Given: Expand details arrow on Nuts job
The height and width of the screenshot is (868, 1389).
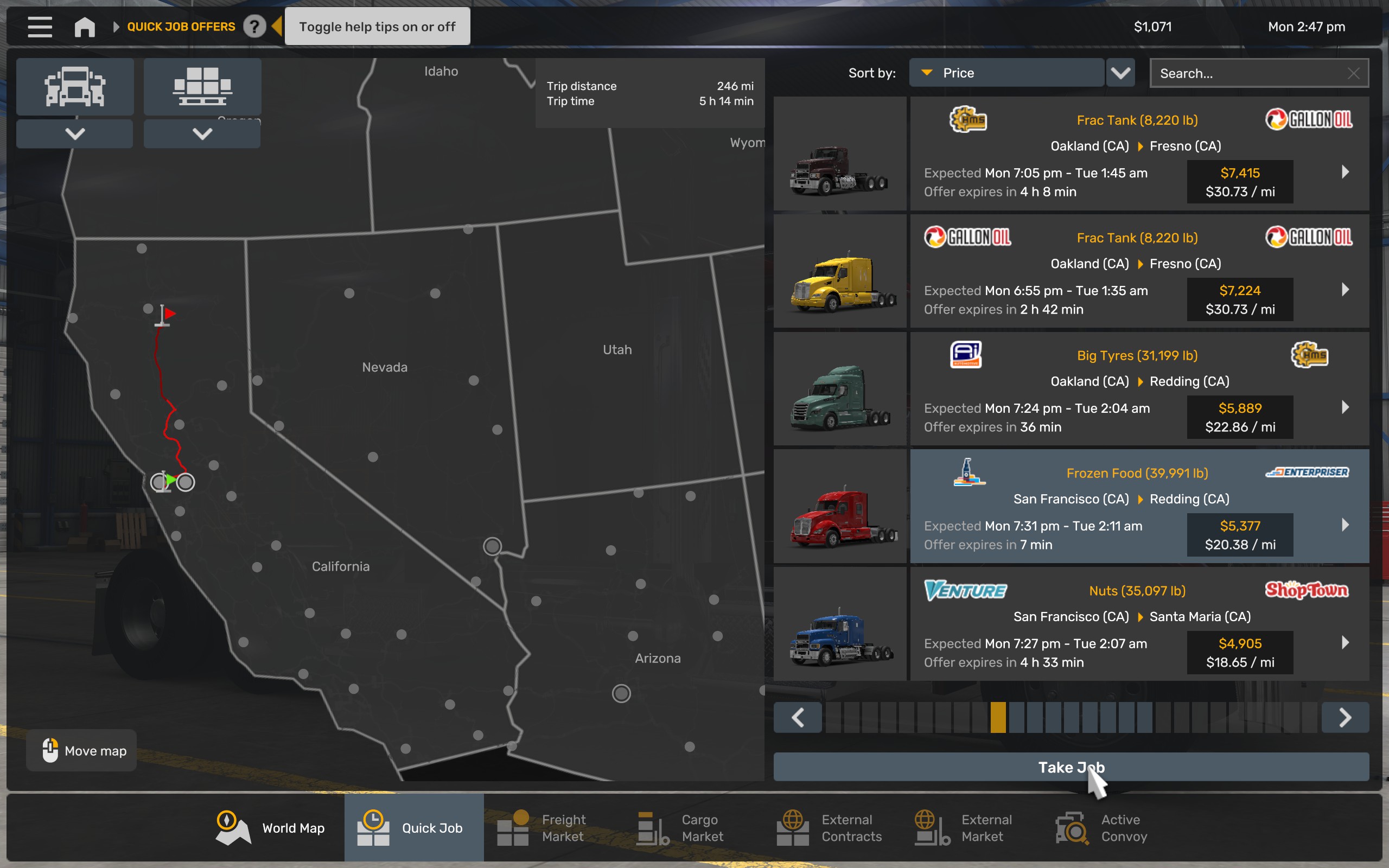Looking at the screenshot, I should click(x=1345, y=642).
